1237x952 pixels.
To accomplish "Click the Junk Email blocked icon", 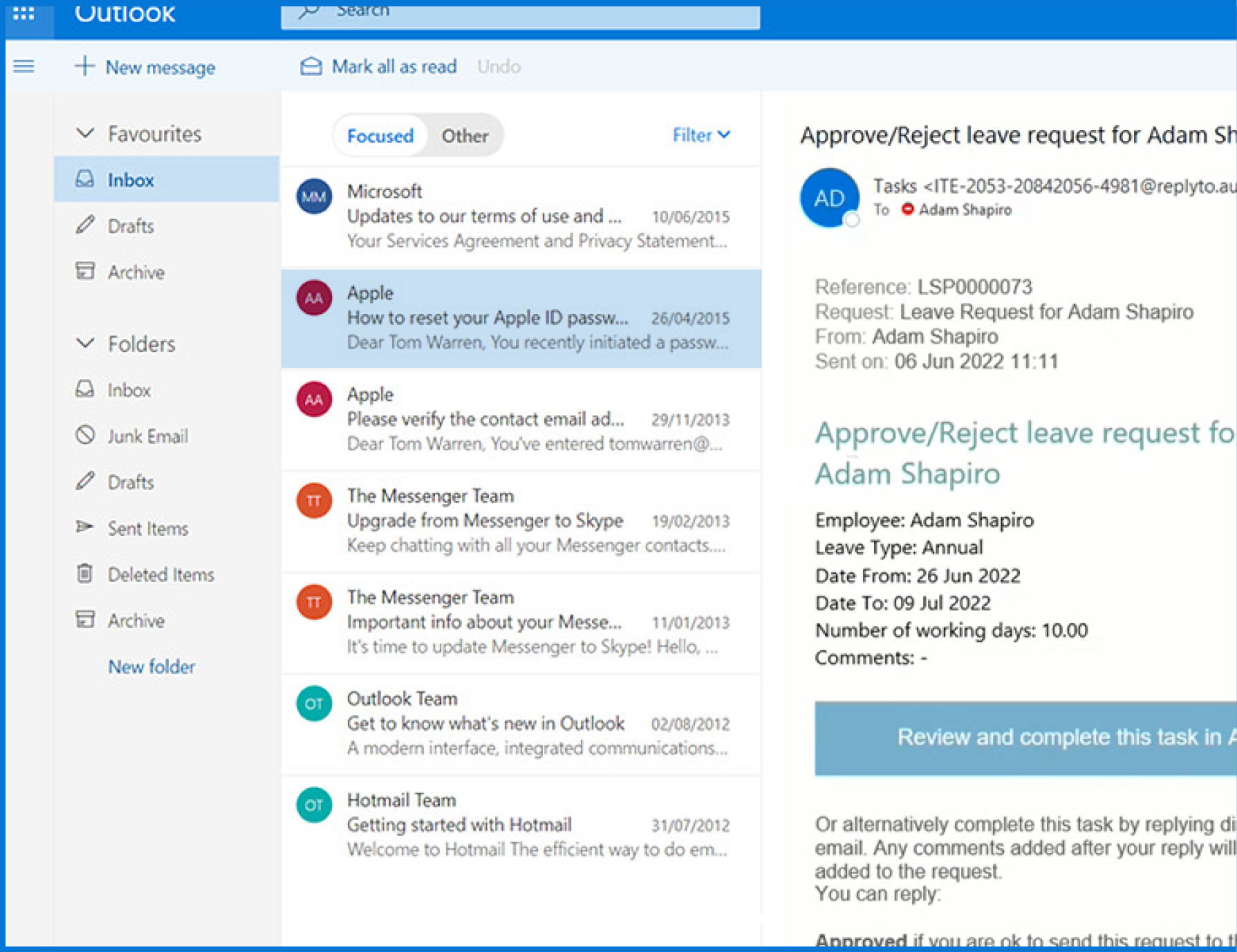I will point(85,435).
